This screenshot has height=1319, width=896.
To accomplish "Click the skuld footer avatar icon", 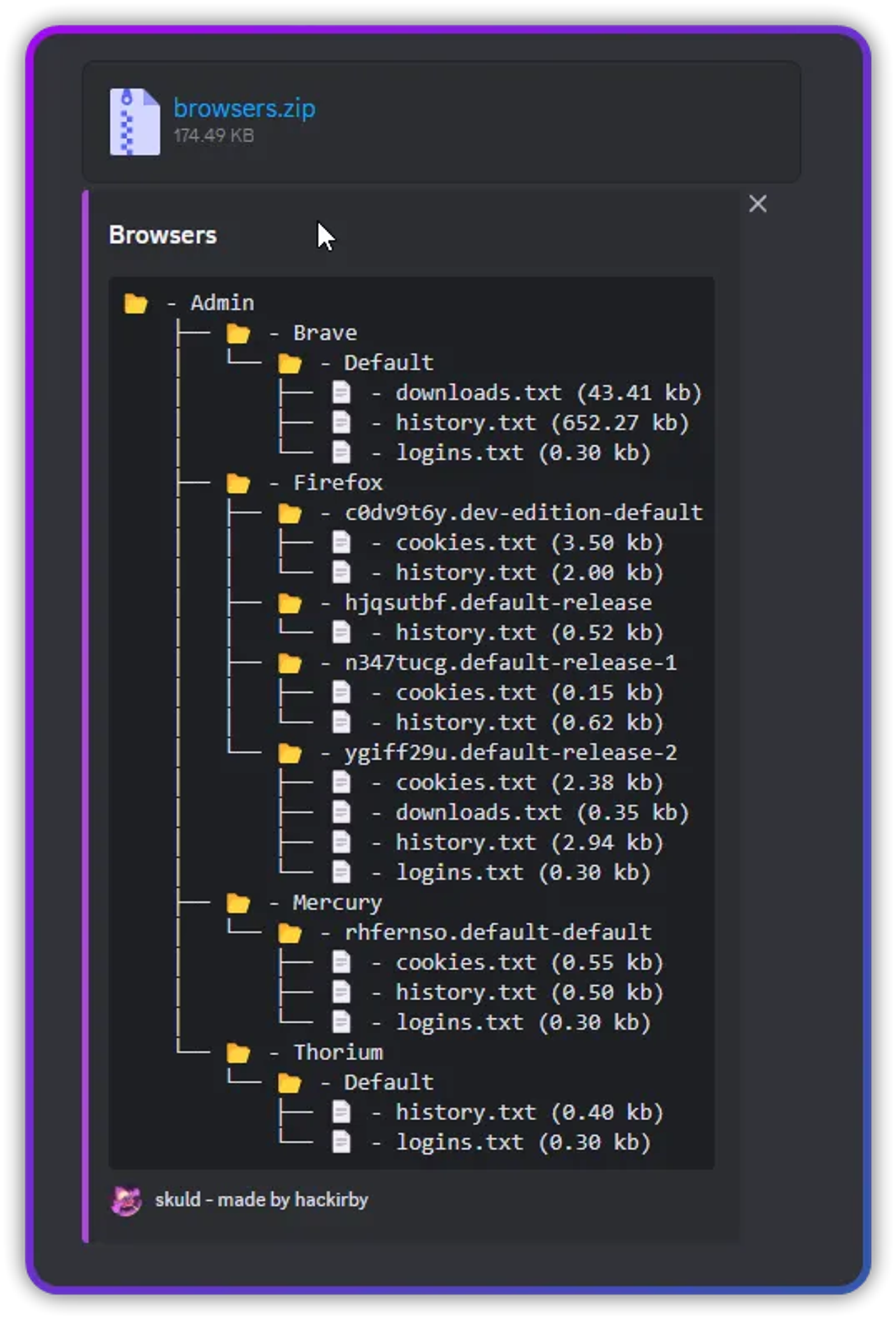I will (126, 1201).
